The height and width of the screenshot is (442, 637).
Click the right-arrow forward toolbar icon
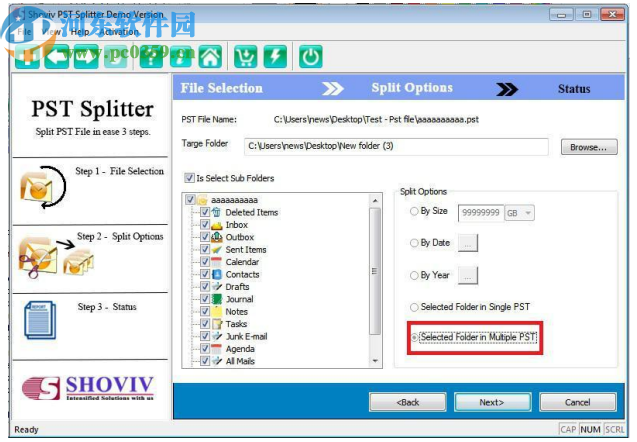(86, 56)
